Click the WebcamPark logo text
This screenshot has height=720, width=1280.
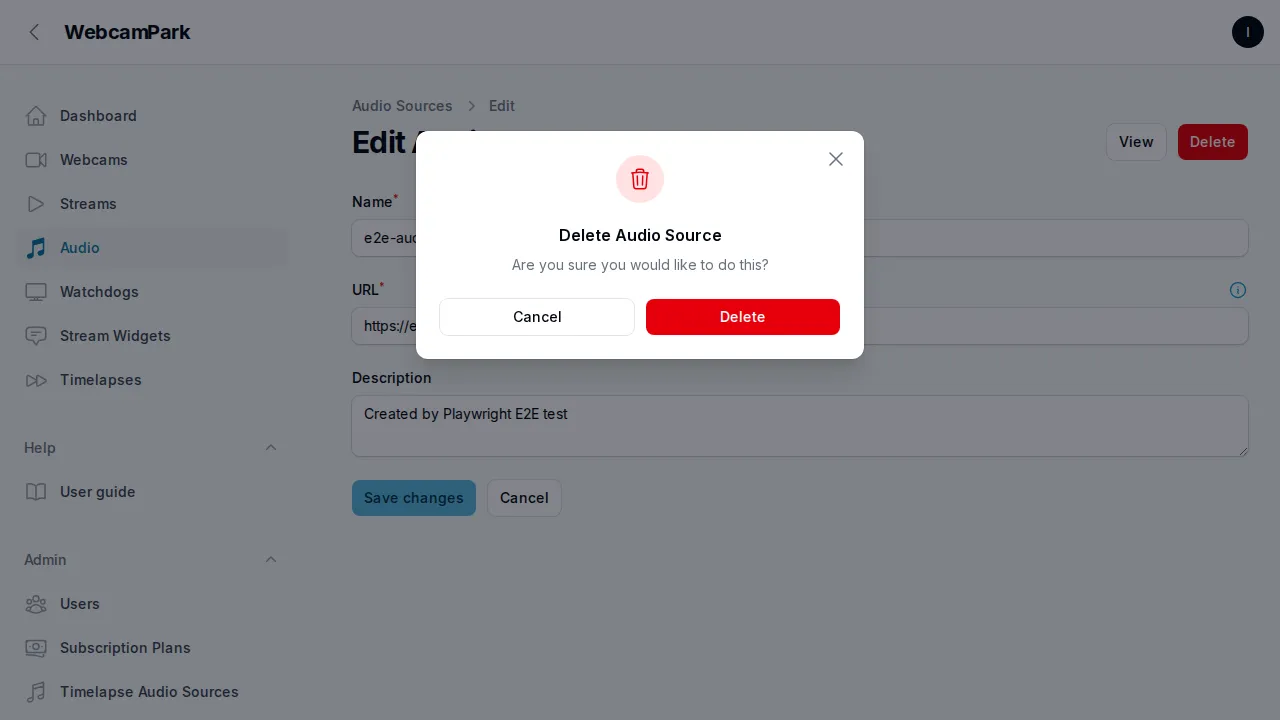pos(127,32)
